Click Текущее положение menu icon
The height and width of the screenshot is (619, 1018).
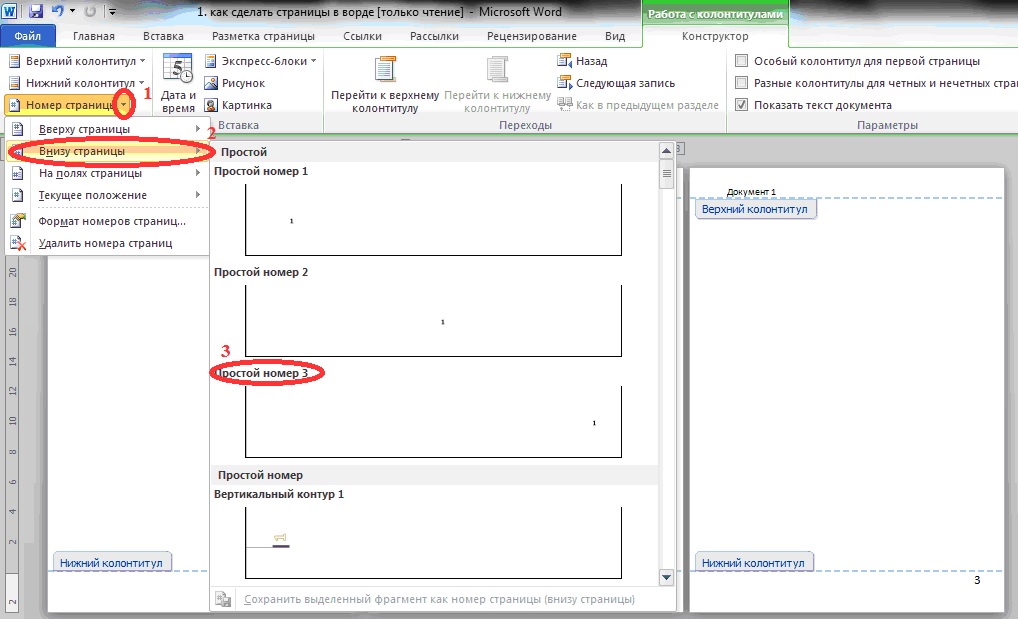(18, 195)
